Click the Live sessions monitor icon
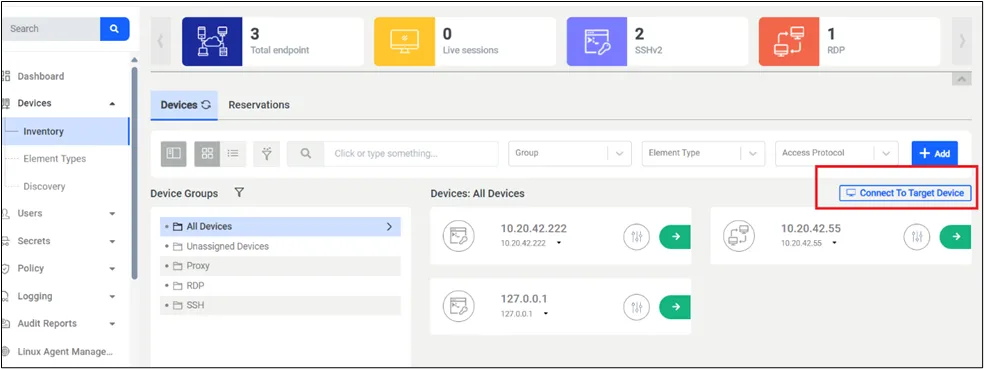The height and width of the screenshot is (369, 984). click(404, 41)
